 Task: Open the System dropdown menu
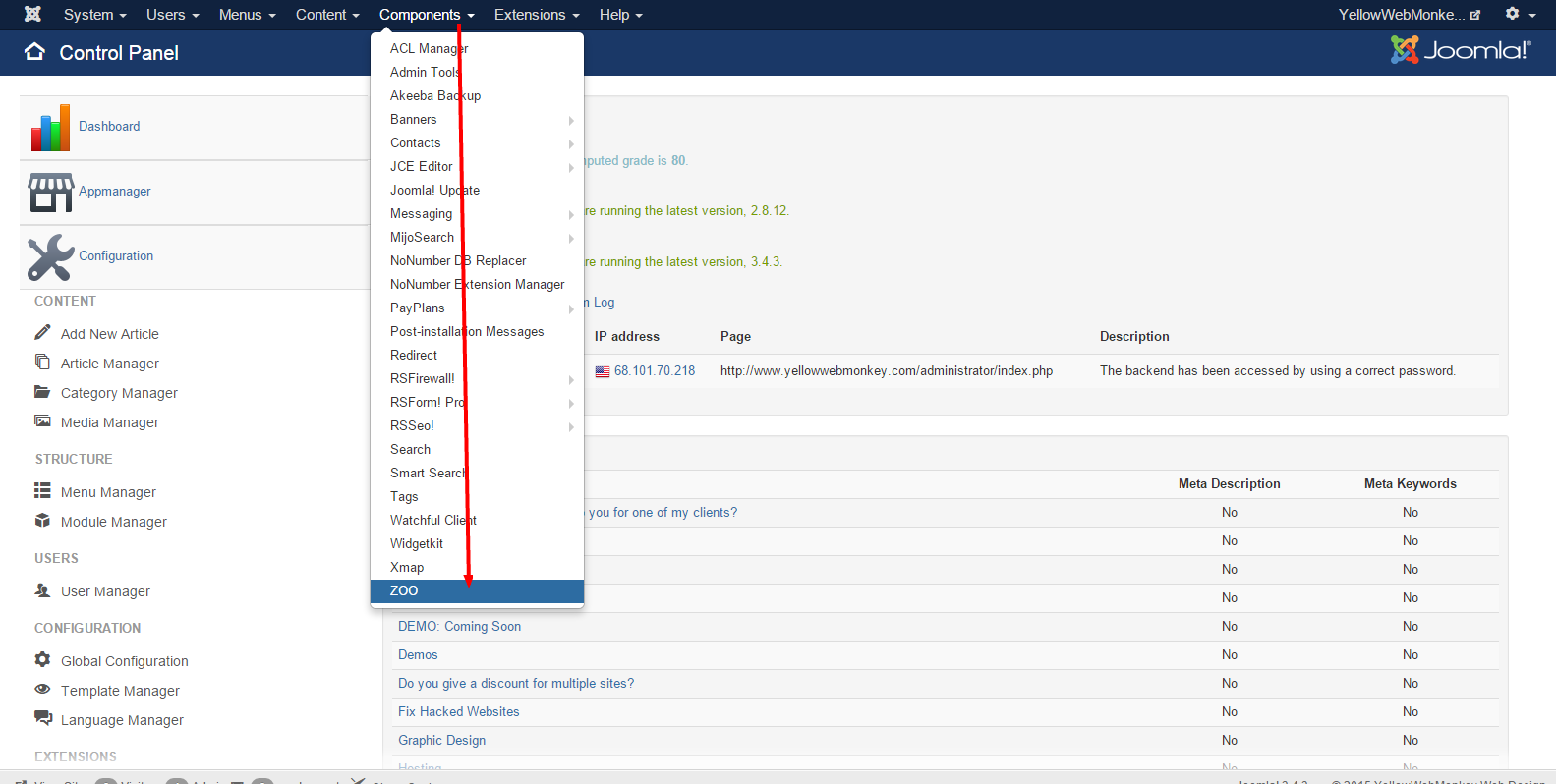pyautogui.click(x=94, y=15)
